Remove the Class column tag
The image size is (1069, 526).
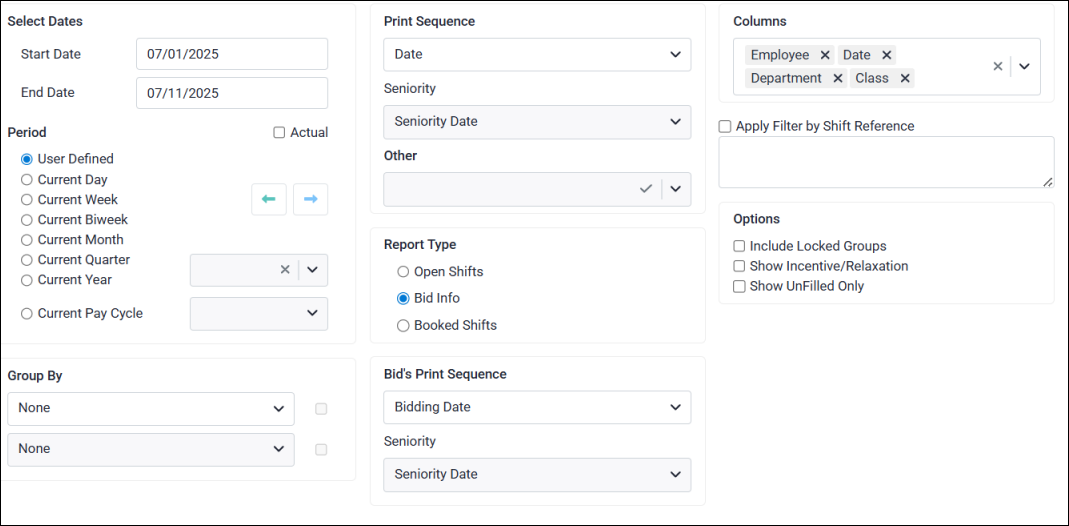click(905, 78)
